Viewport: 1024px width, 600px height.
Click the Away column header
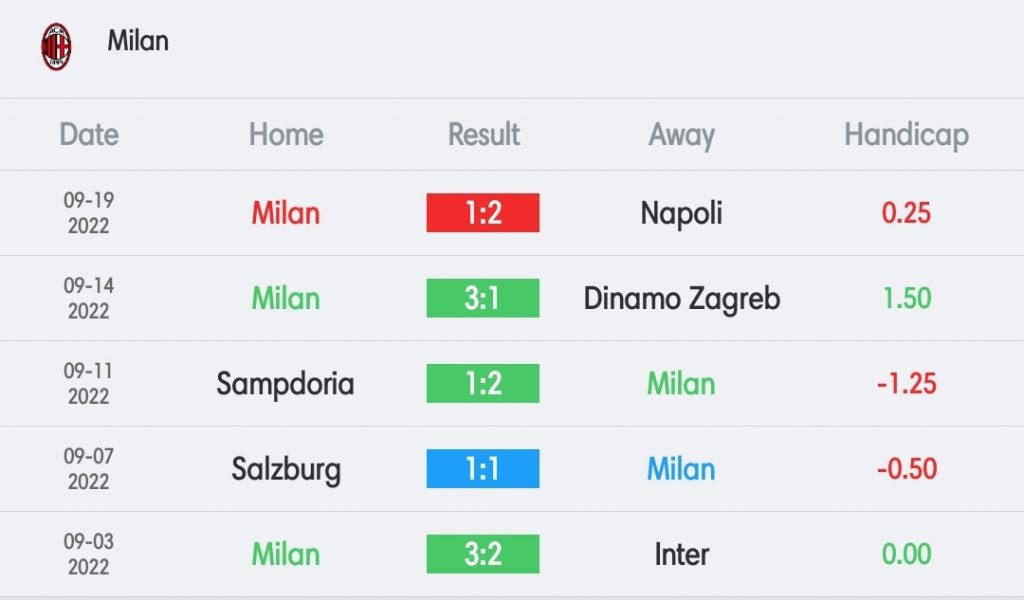pyautogui.click(x=681, y=135)
